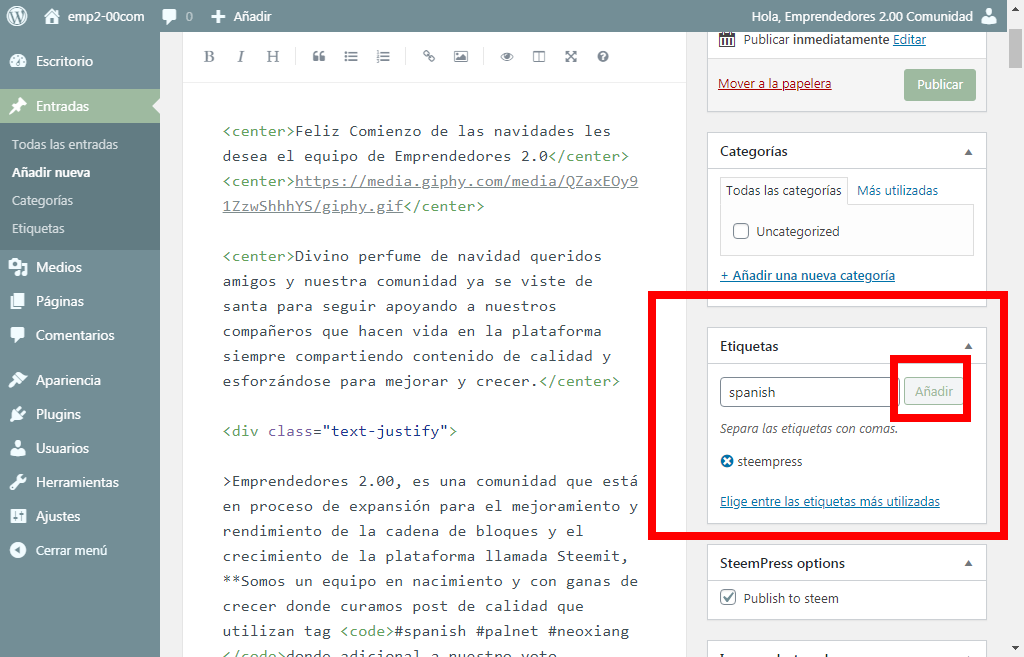Click the giphy.gif URL in editor

(x=430, y=194)
